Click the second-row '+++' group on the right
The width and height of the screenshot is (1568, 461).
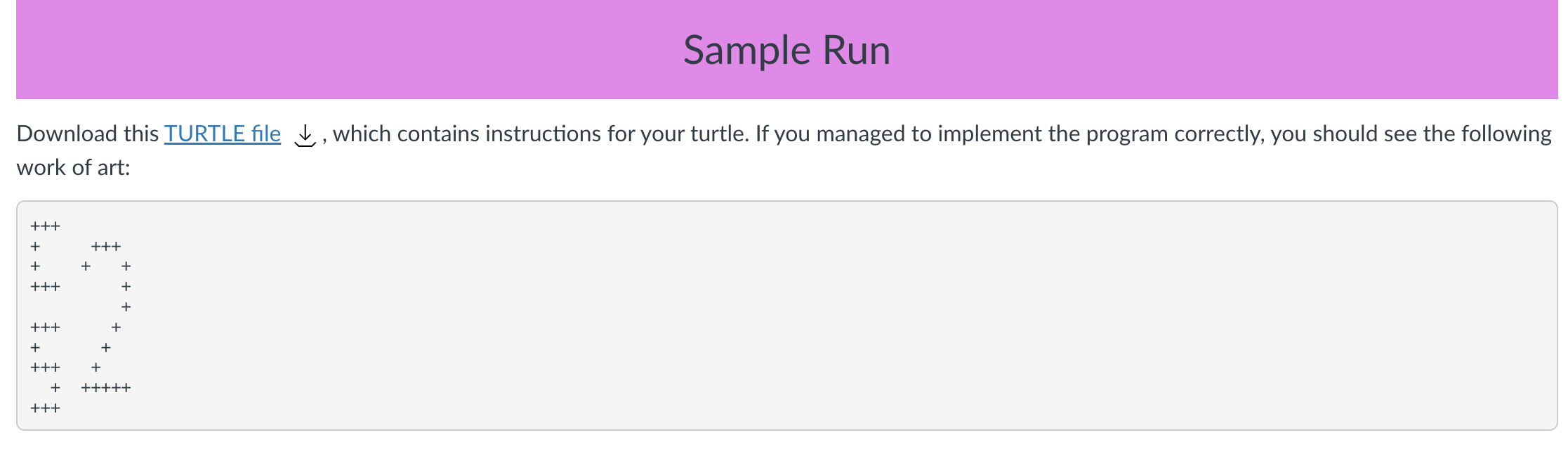pyautogui.click(x=106, y=247)
